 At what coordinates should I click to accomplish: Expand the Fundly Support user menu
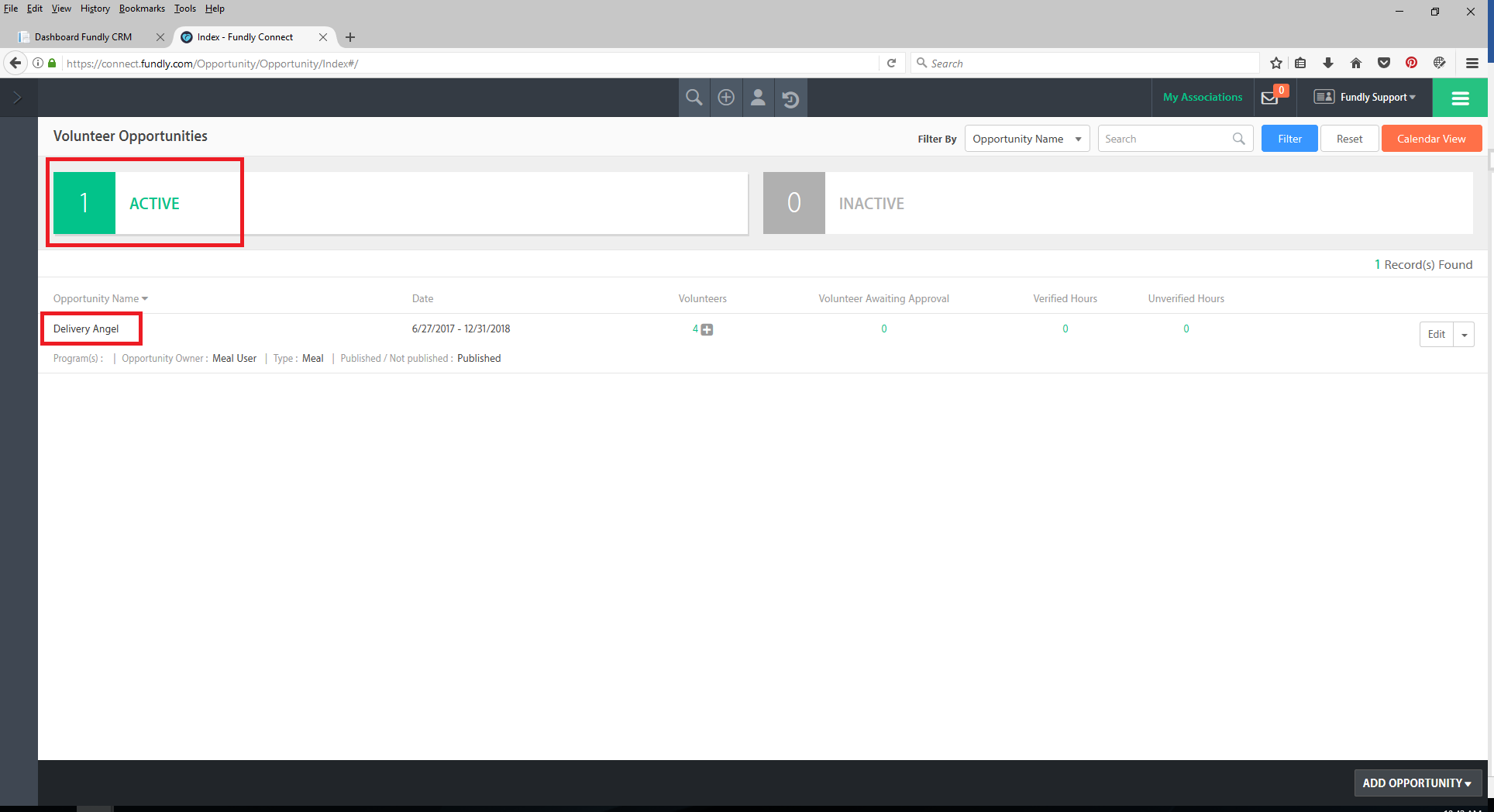(x=1365, y=98)
